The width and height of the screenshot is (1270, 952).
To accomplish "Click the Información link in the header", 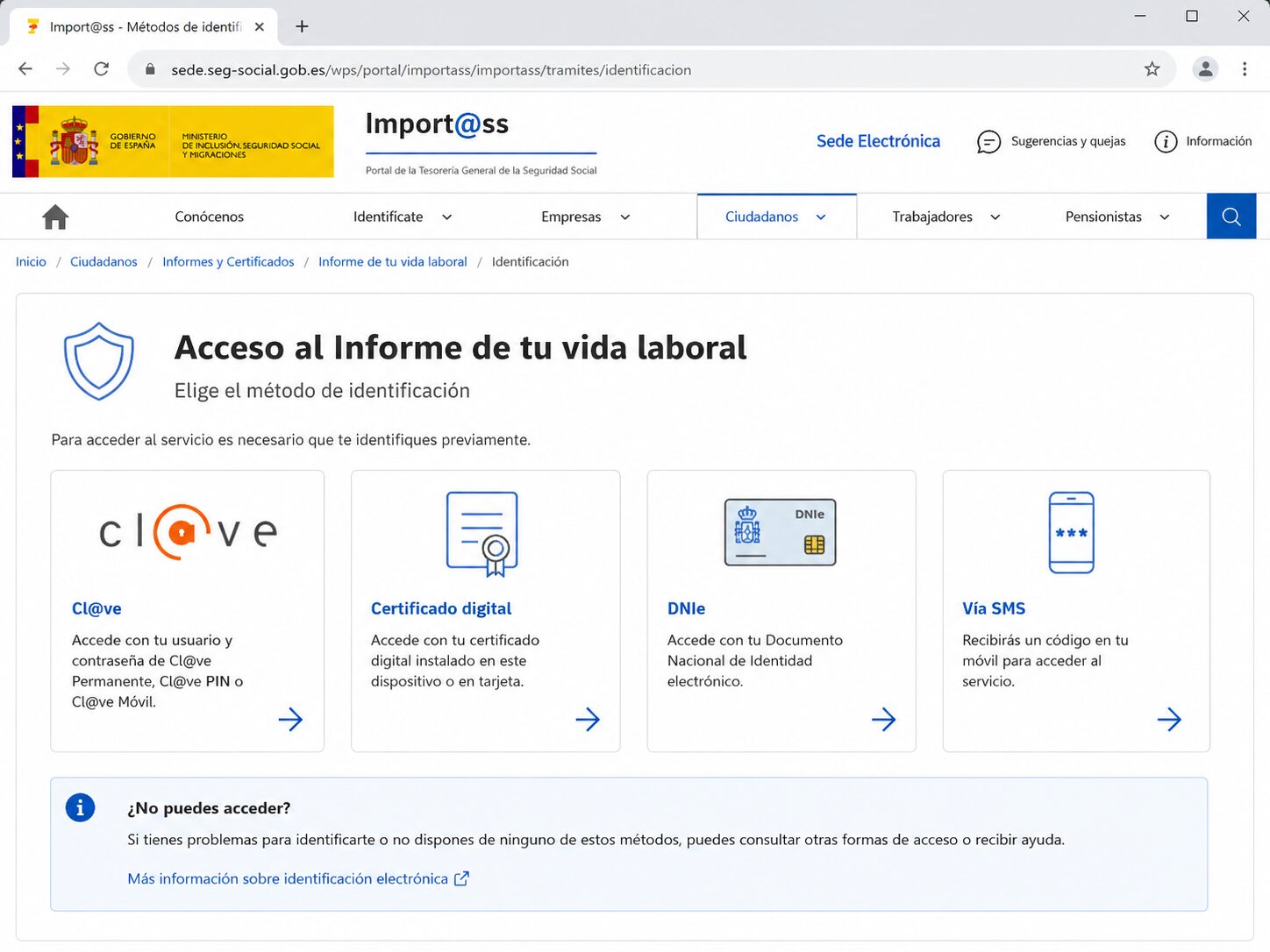I will 1218,141.
